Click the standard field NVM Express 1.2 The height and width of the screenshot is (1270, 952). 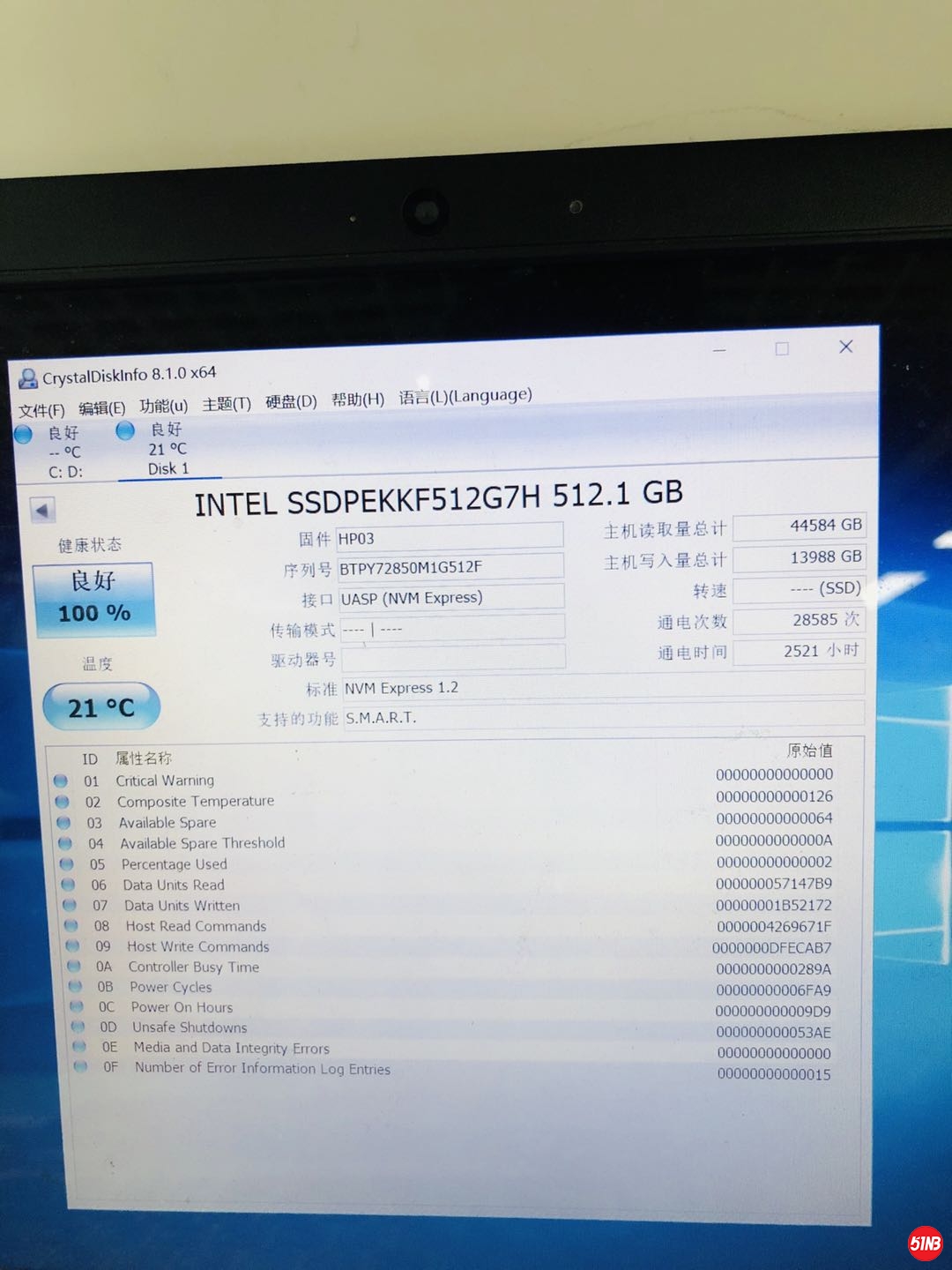(603, 685)
